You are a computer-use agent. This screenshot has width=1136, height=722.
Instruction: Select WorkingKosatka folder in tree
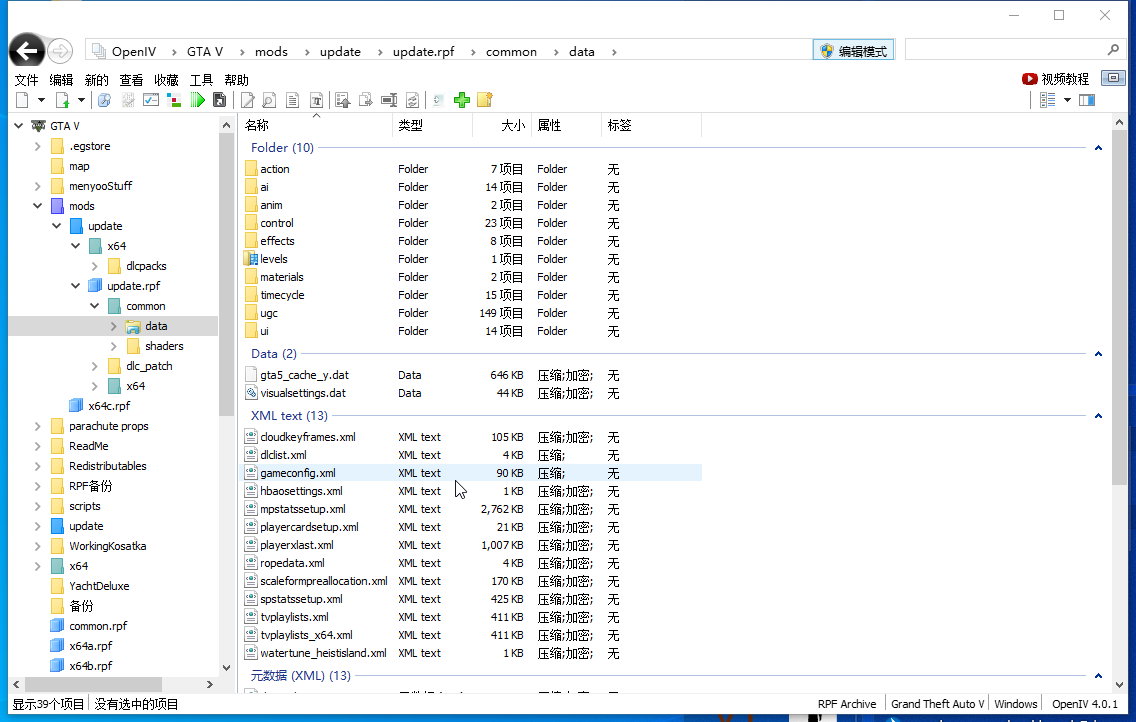pos(107,546)
